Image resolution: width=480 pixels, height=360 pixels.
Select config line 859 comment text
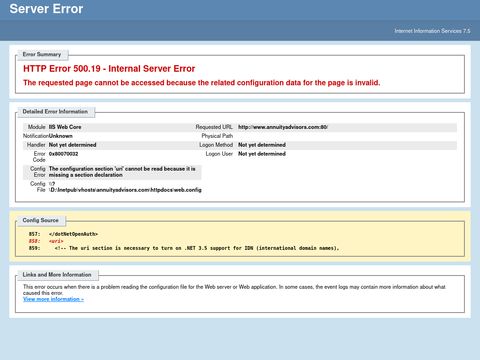(197, 248)
